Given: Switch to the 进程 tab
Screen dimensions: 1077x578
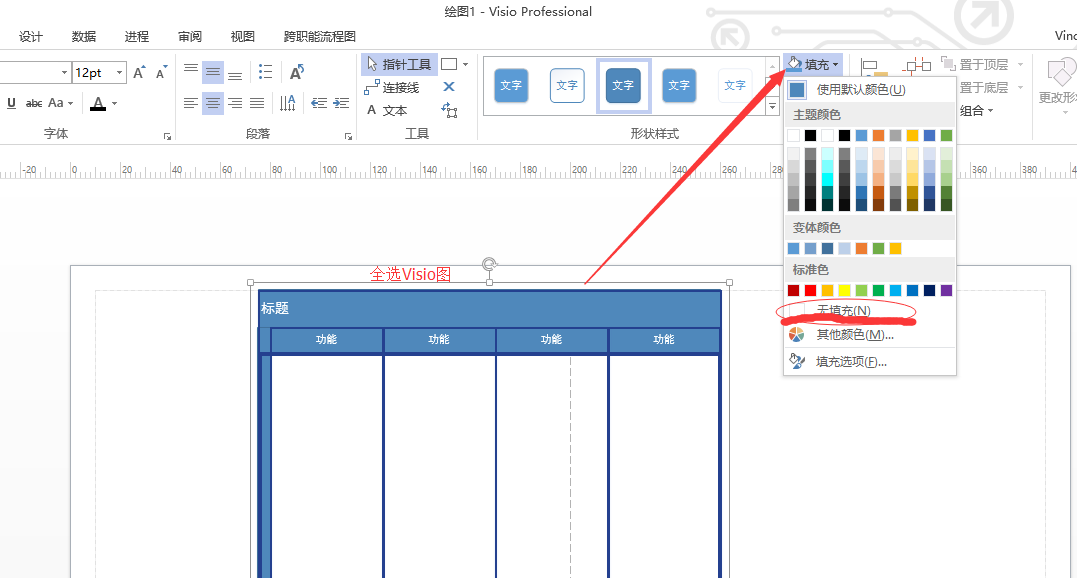Looking at the screenshot, I should click(x=136, y=36).
